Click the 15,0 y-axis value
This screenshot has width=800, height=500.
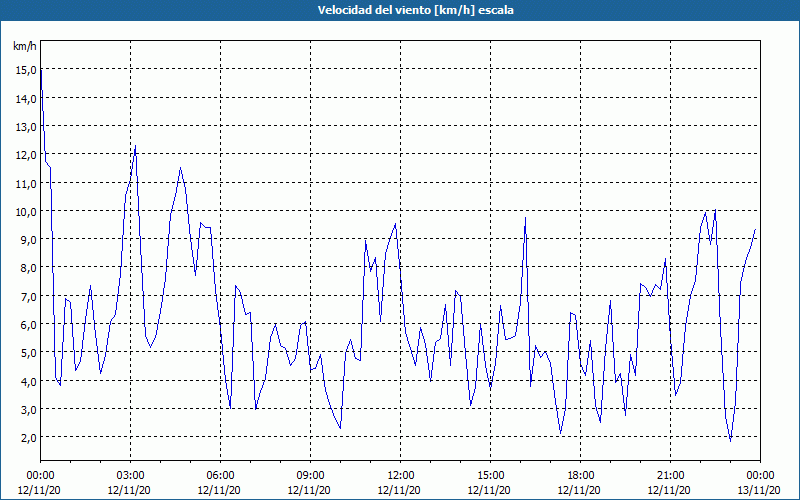click(26, 70)
